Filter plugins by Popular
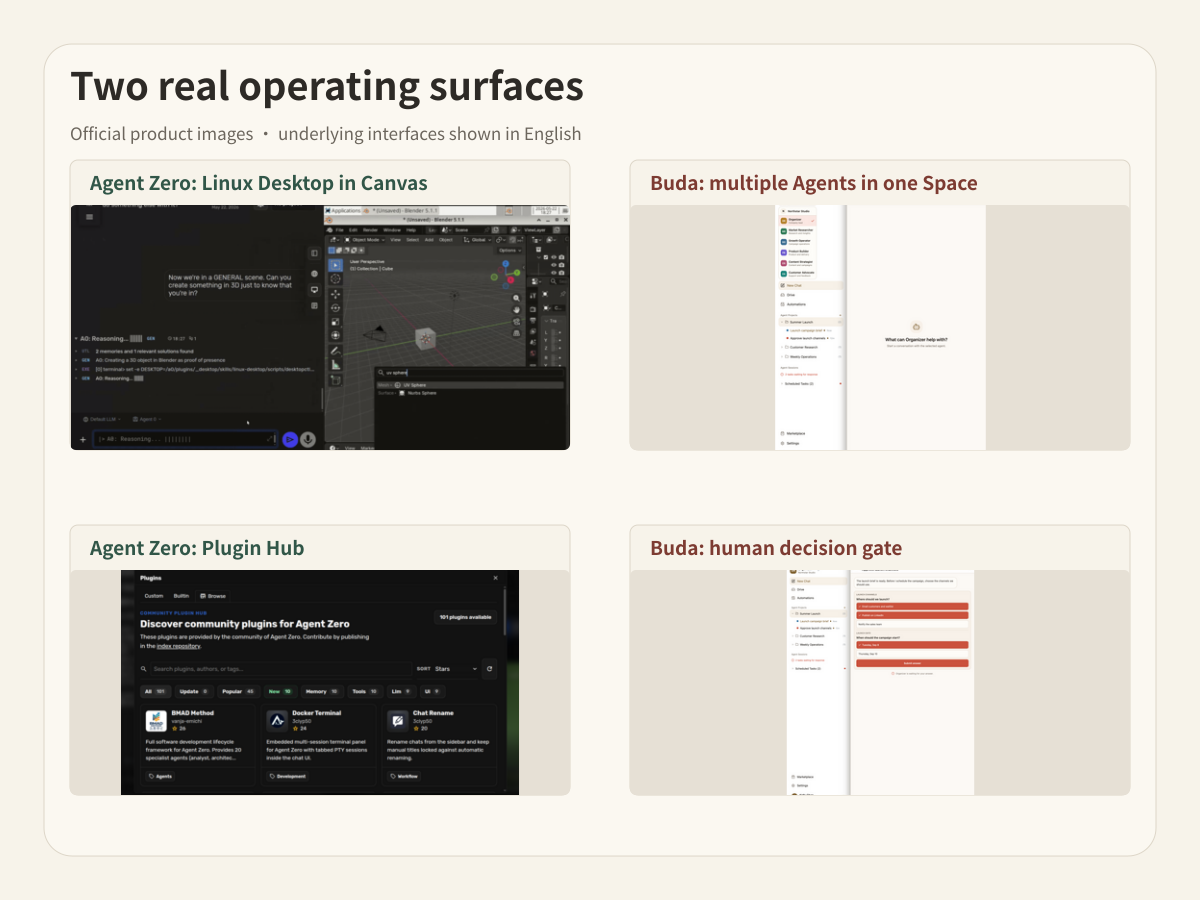1200x900 pixels. pyautogui.click(x=238, y=692)
